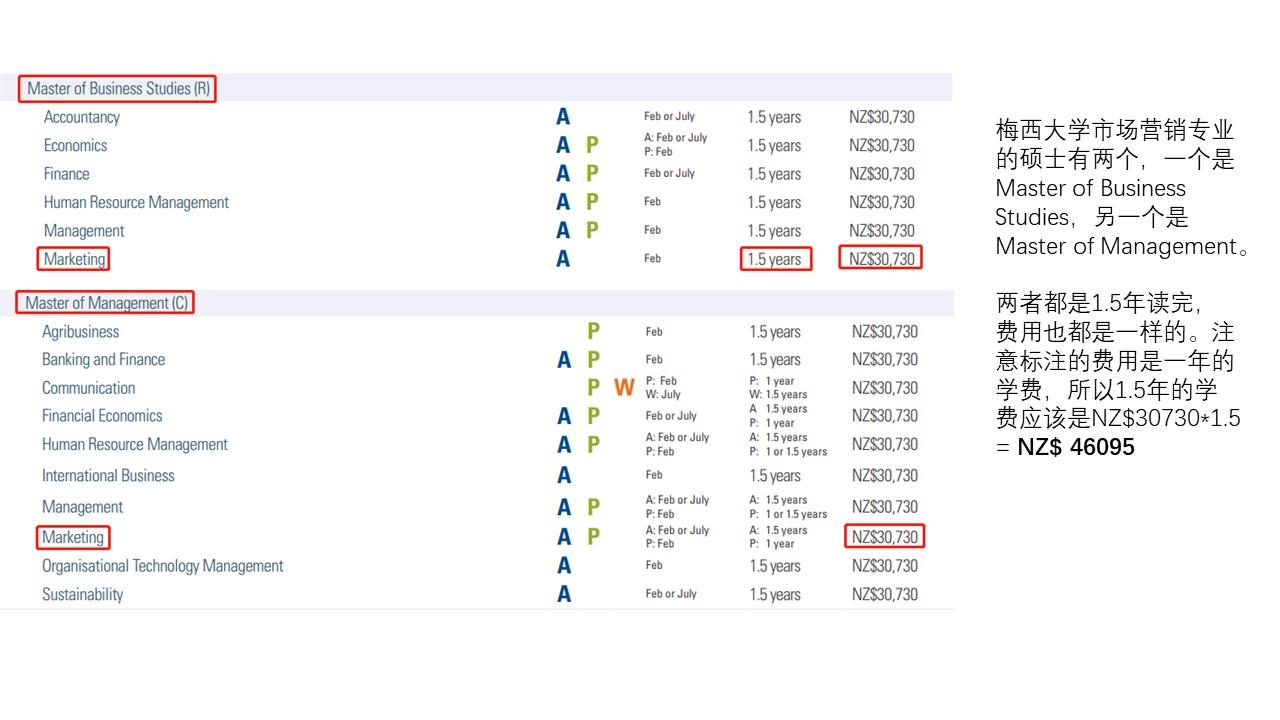Click the boxed NZ$30,730 fee in Management Marketing row

click(884, 537)
